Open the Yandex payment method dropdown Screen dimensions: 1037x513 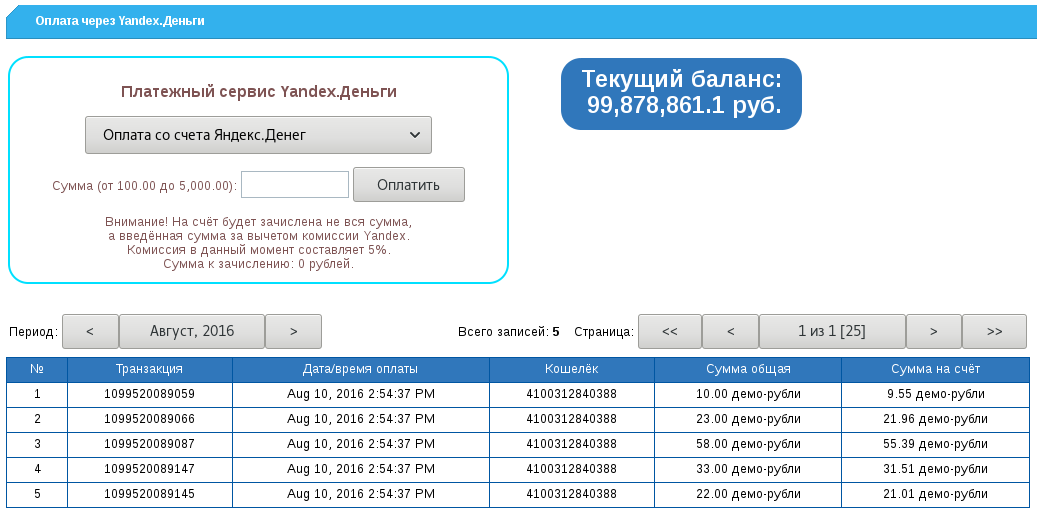click(258, 135)
